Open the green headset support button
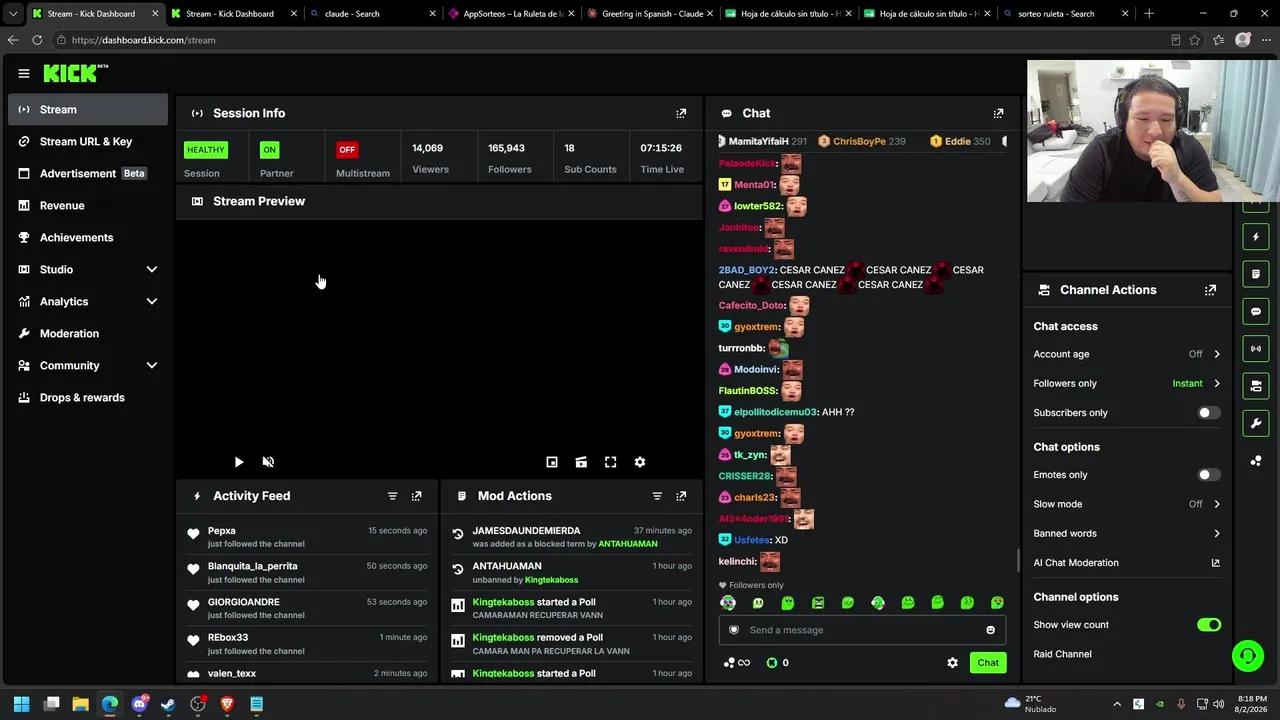 (x=1247, y=656)
